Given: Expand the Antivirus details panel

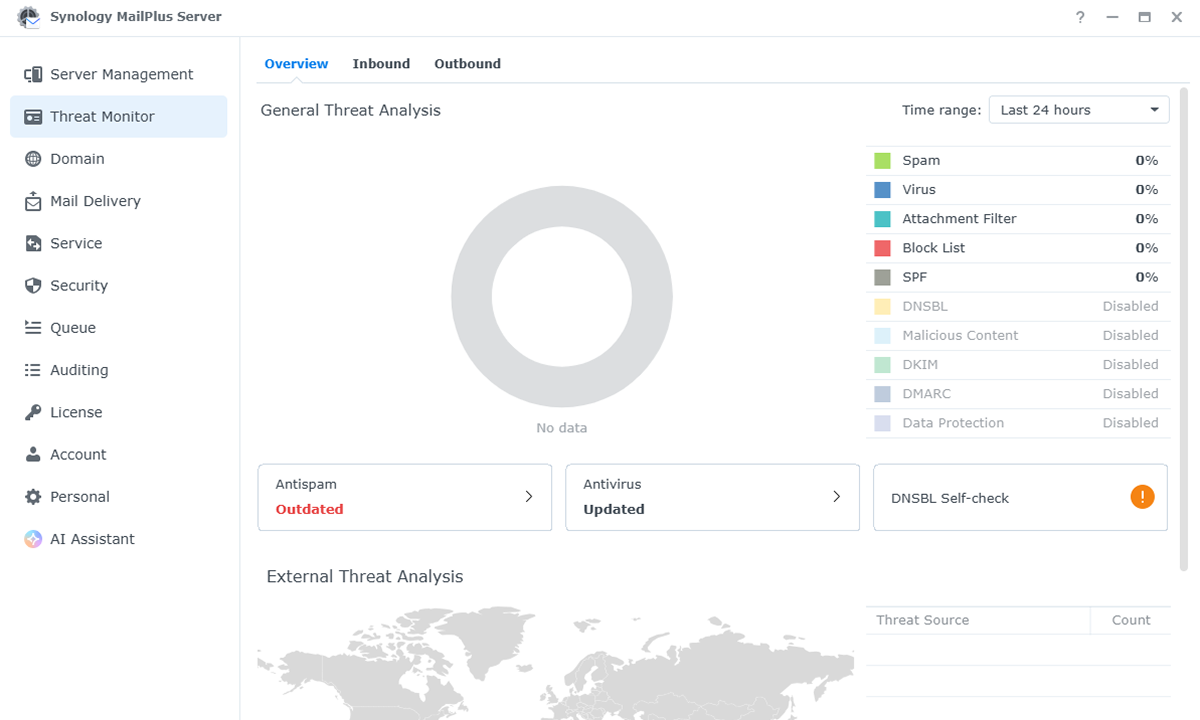Looking at the screenshot, I should [836, 496].
